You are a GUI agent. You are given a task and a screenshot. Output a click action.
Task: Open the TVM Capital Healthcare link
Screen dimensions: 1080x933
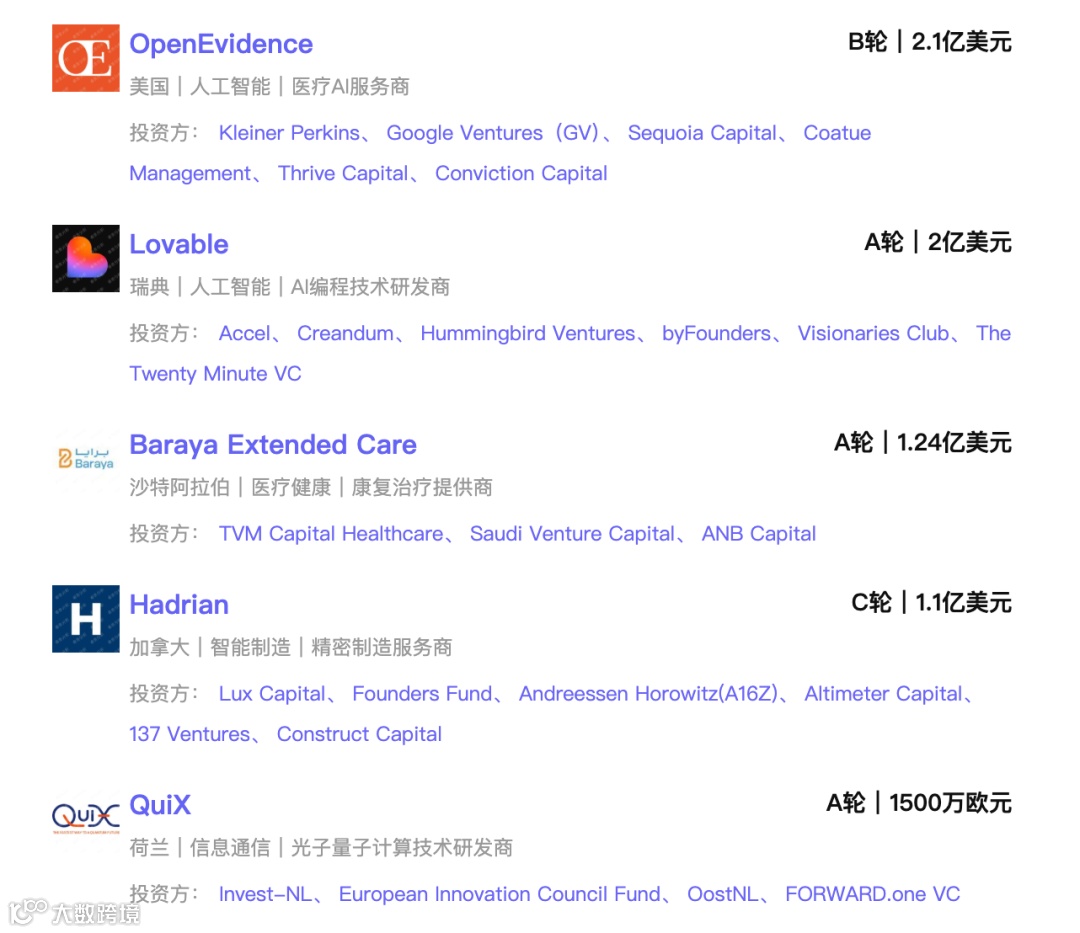click(x=331, y=534)
